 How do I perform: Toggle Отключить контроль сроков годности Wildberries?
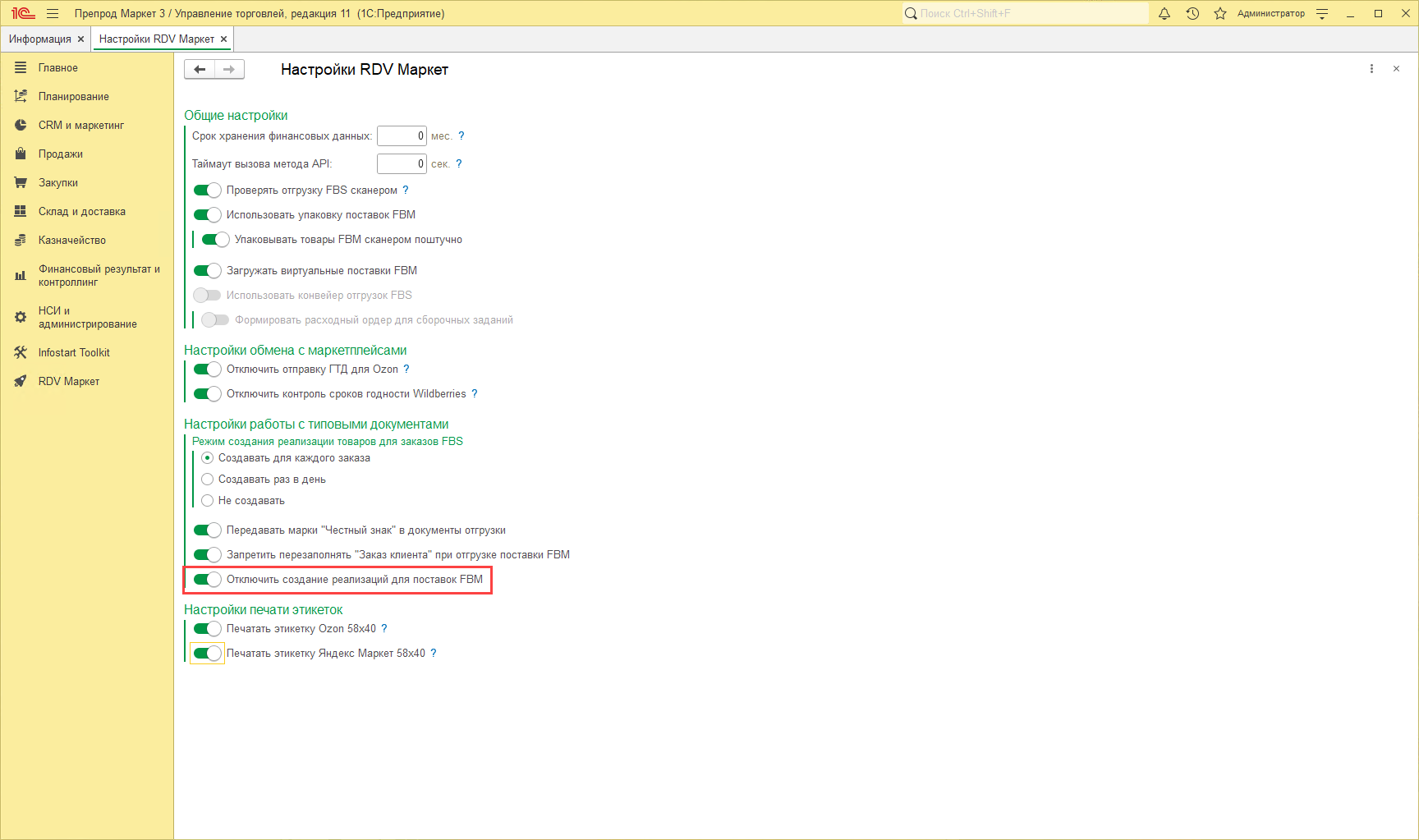207,393
